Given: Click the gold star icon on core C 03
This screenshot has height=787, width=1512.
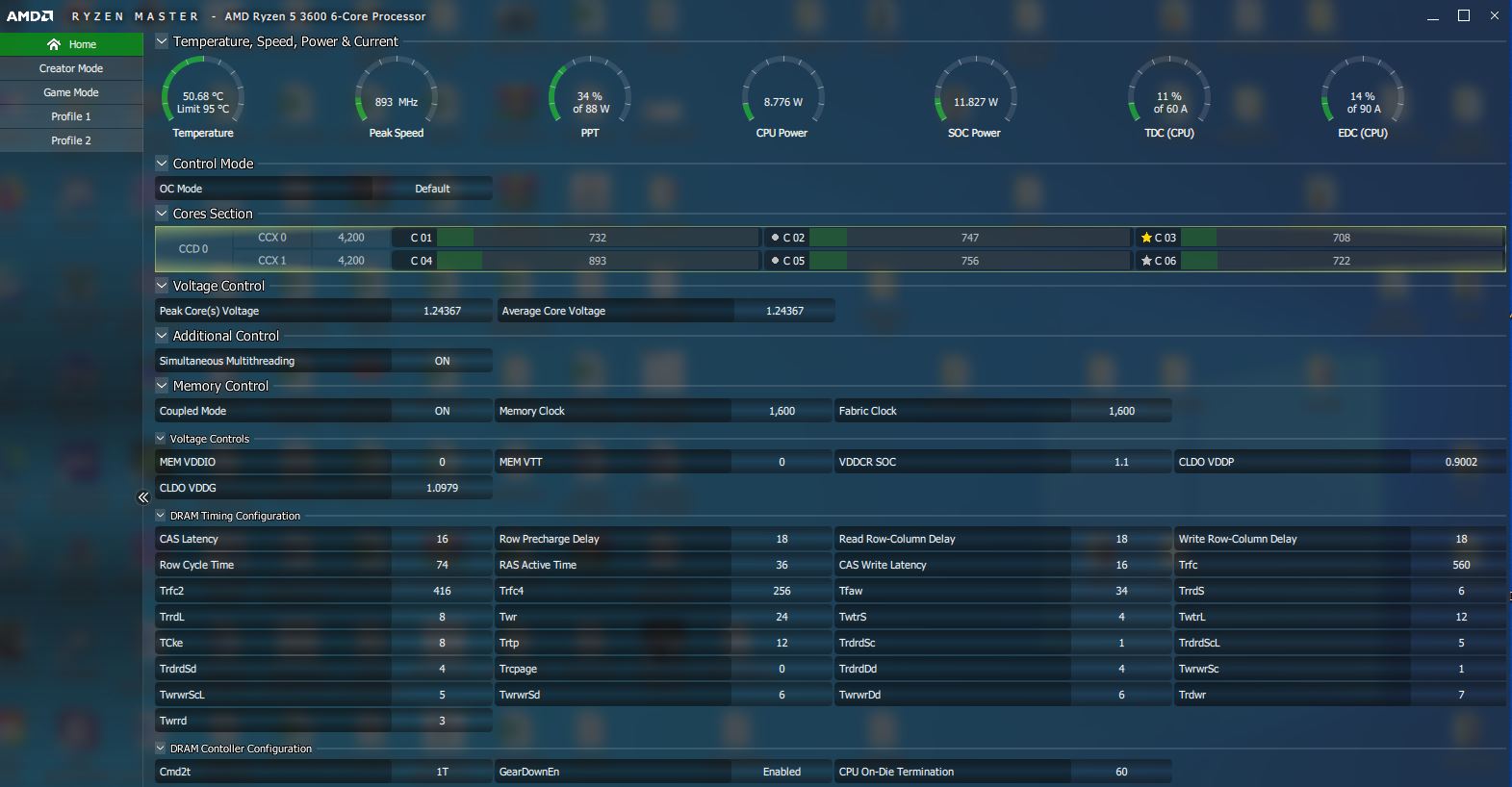Looking at the screenshot, I should (x=1146, y=238).
